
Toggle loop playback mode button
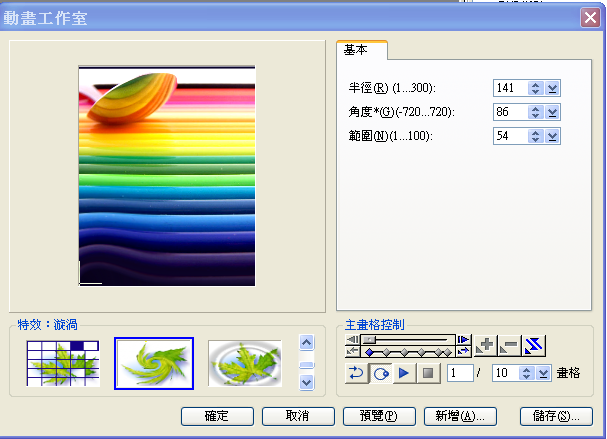[x=381, y=373]
